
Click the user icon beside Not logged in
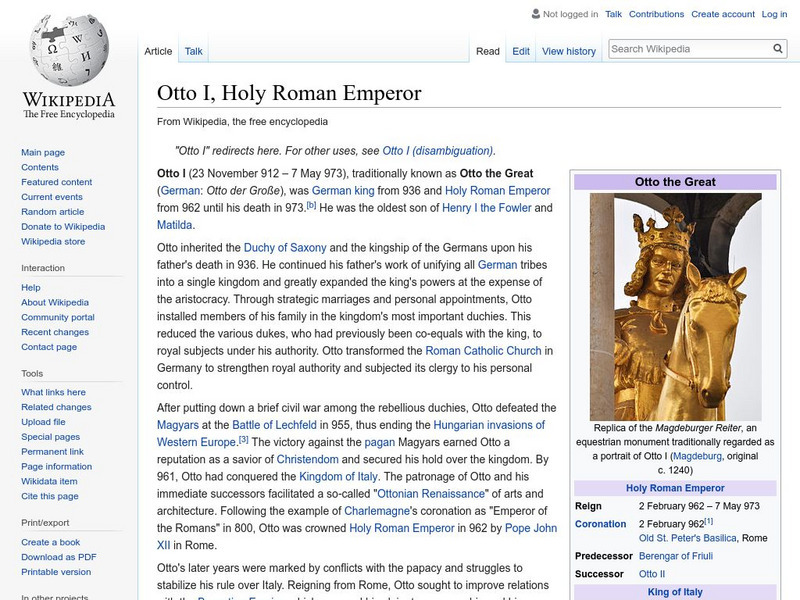point(535,15)
